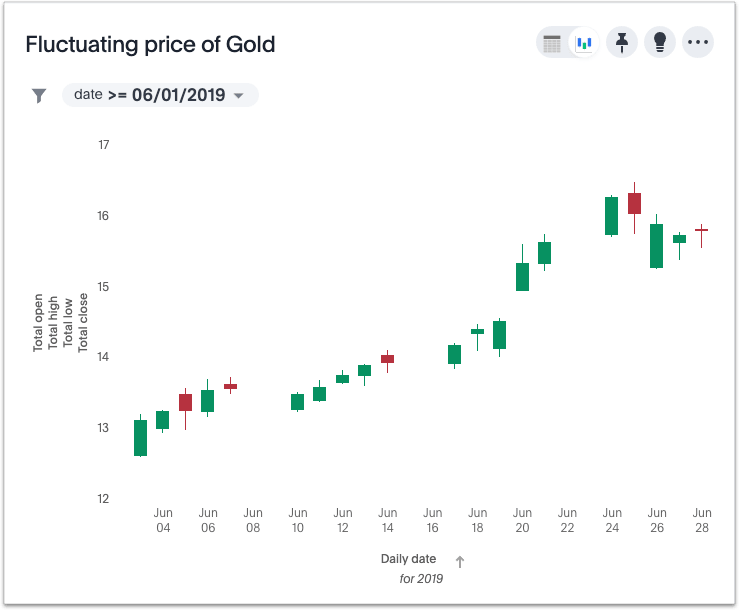
Task: Select the Total close axis label
Action: coord(84,322)
